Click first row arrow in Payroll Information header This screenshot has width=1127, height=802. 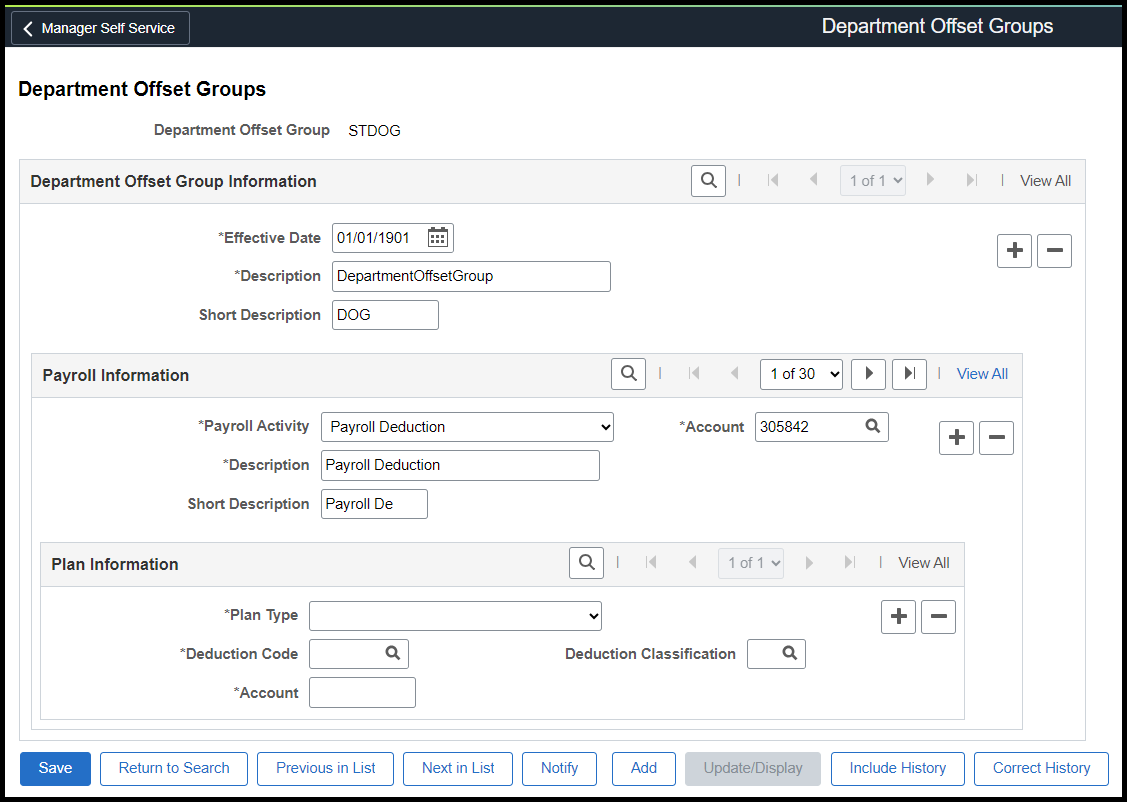694,374
